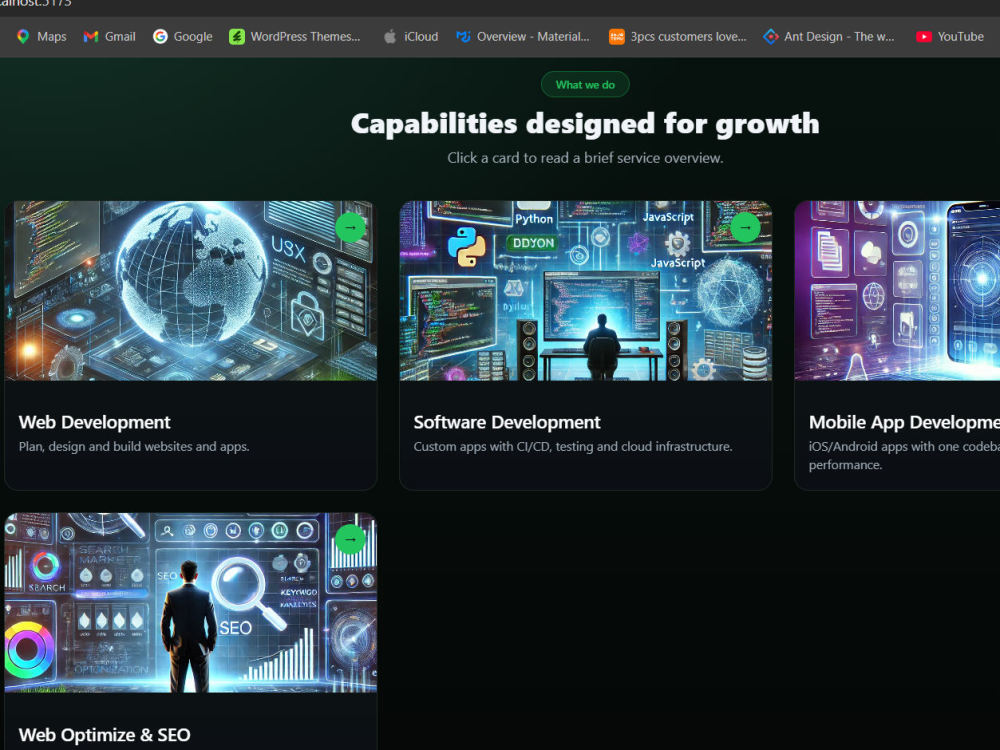Open the WordPress Themes bookmark

pyautogui.click(x=295, y=36)
